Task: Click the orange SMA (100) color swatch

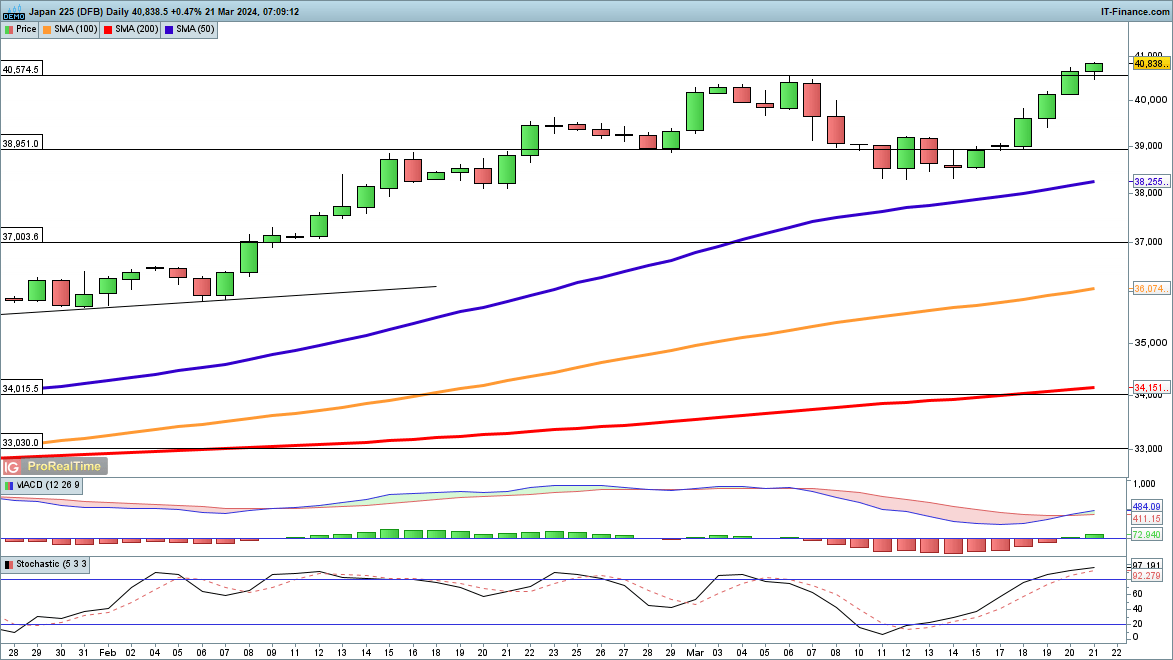Action: 47,30
